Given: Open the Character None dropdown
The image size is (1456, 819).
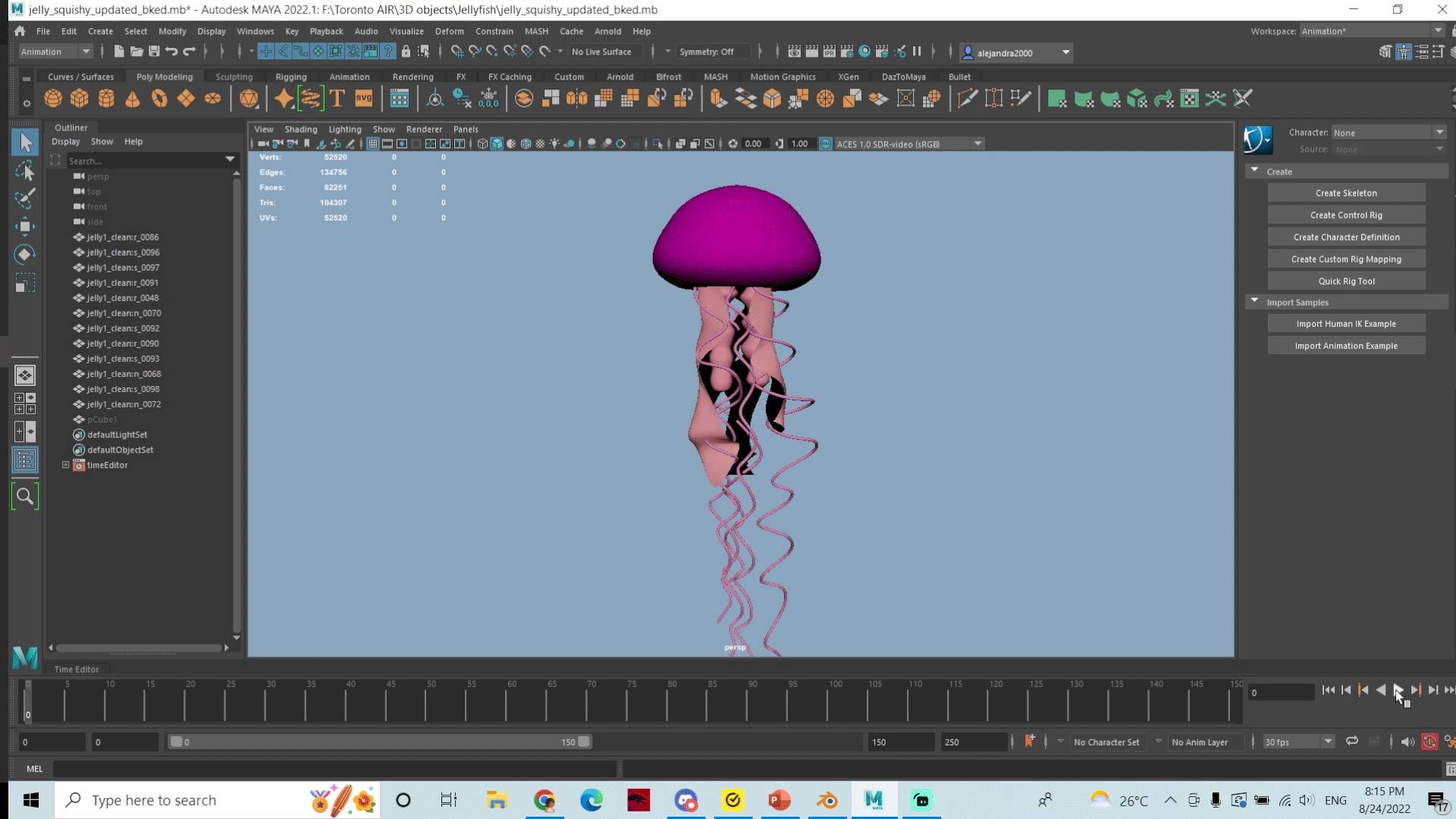Looking at the screenshot, I should click(1389, 133).
